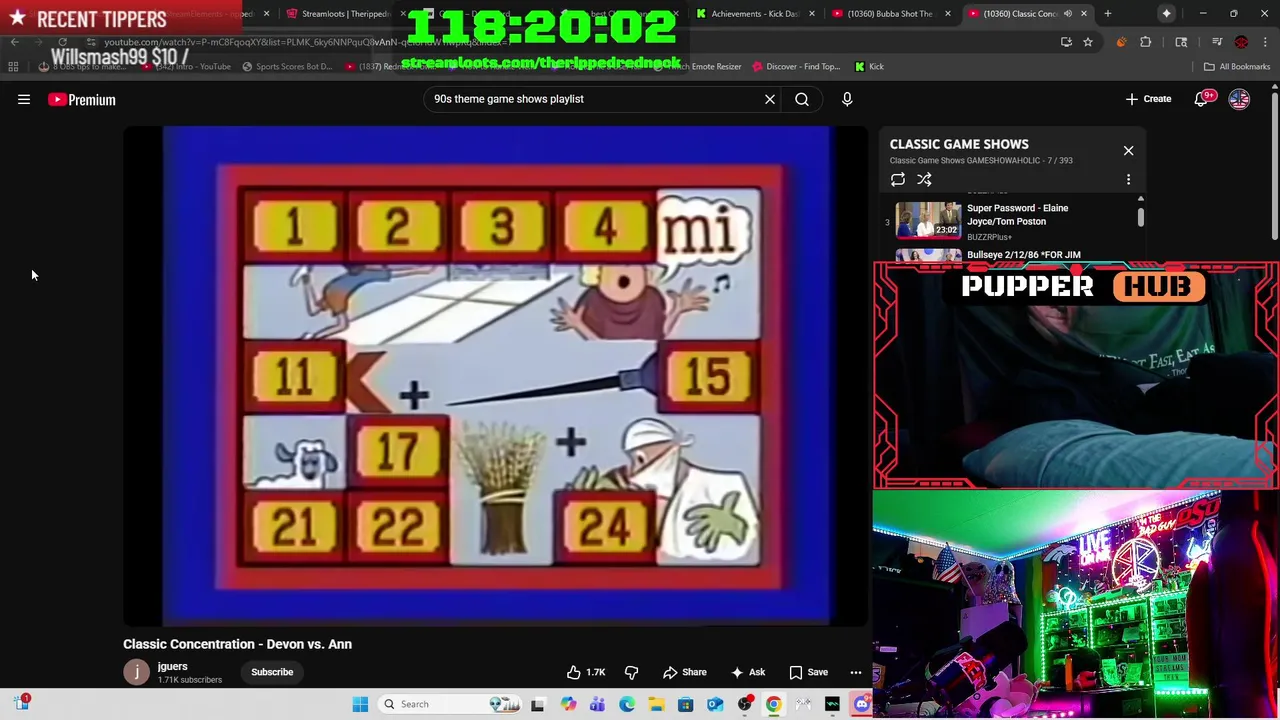Open Sports Scores Bot bookmark

click(287, 67)
